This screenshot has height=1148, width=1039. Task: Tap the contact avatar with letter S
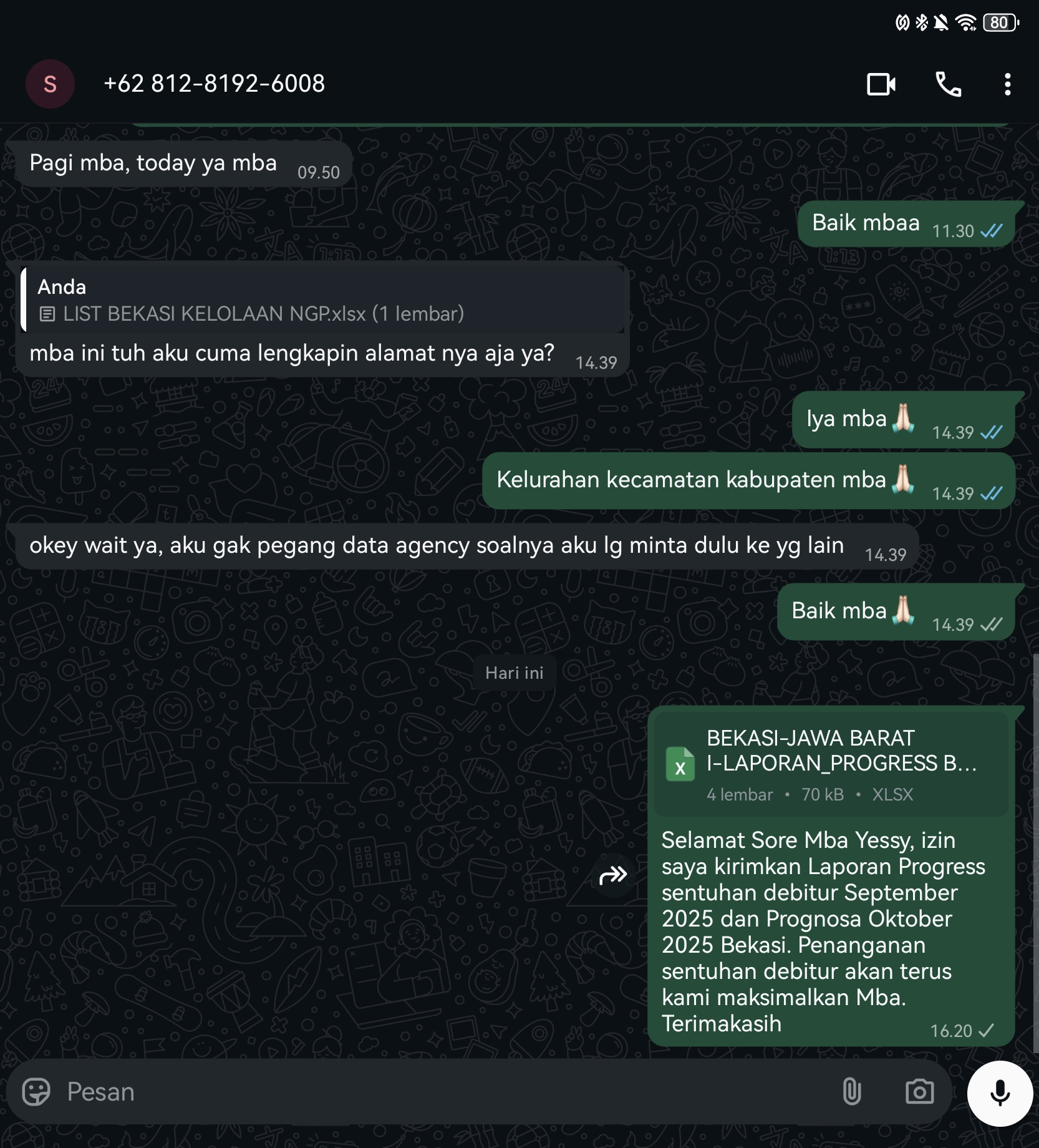(50, 84)
